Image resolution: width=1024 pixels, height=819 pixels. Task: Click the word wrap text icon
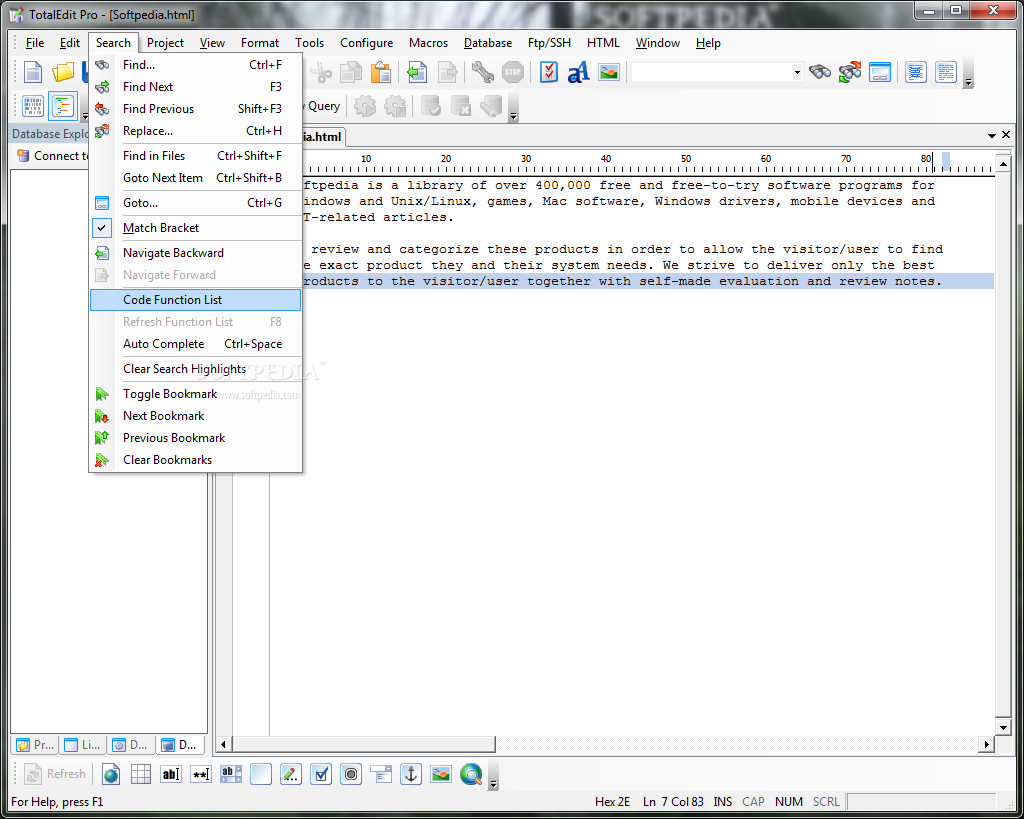tap(946, 72)
